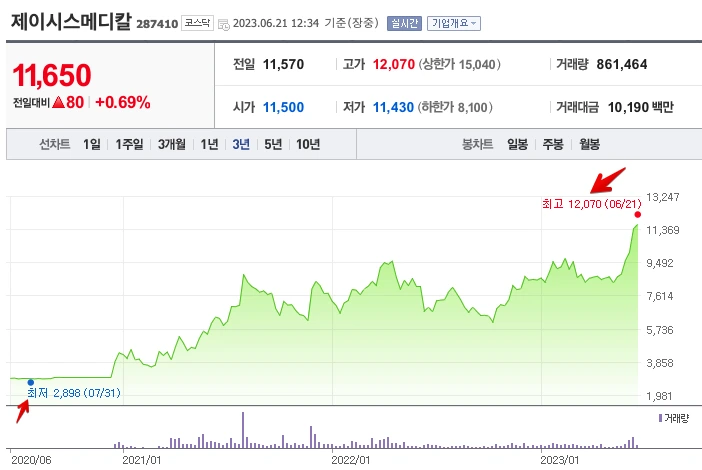Open the 일봉 daily candle chart
Viewport: 702px width, 470px height.
point(518,144)
